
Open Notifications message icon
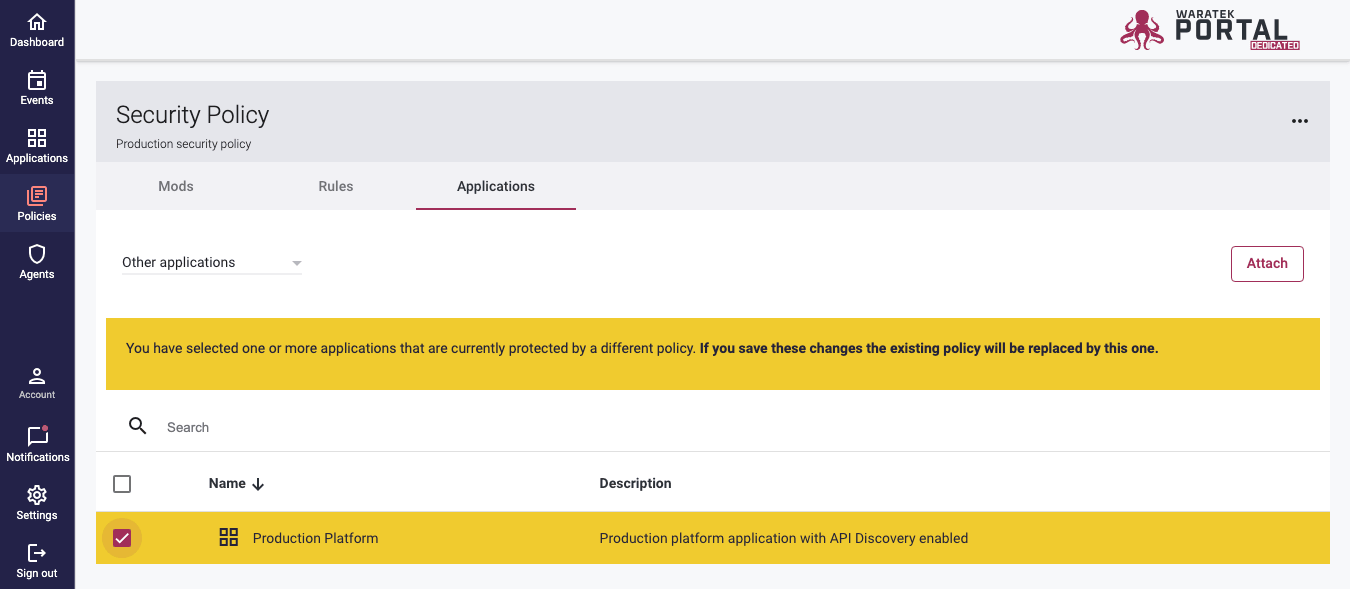(x=37, y=436)
